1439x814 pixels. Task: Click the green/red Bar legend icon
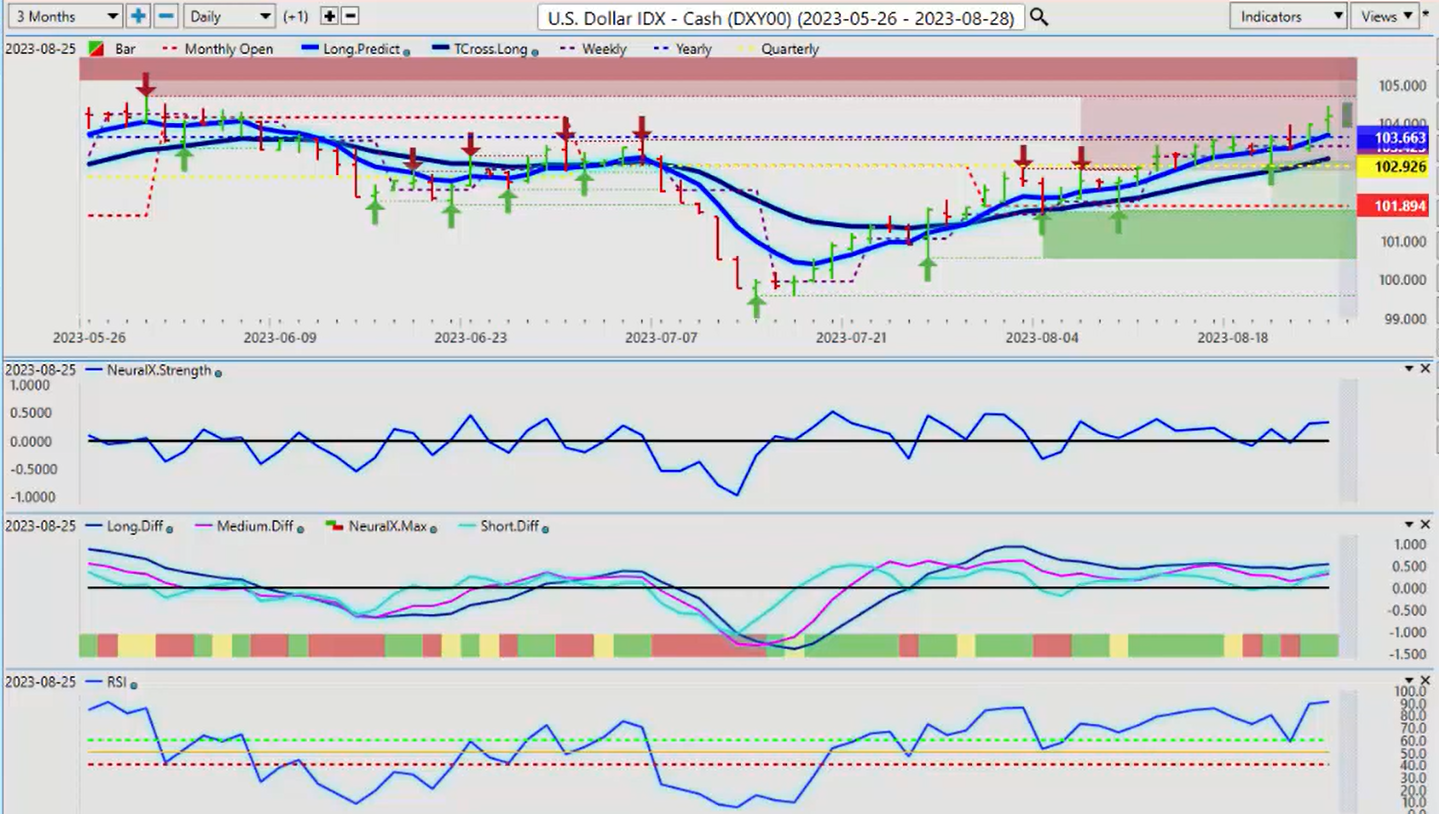96,48
